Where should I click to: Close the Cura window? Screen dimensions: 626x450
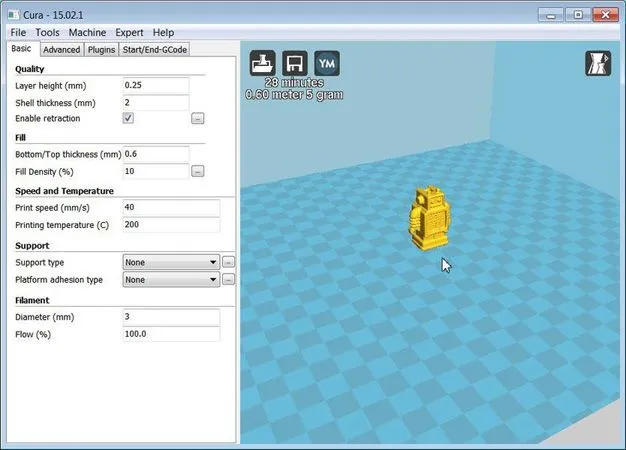point(605,15)
